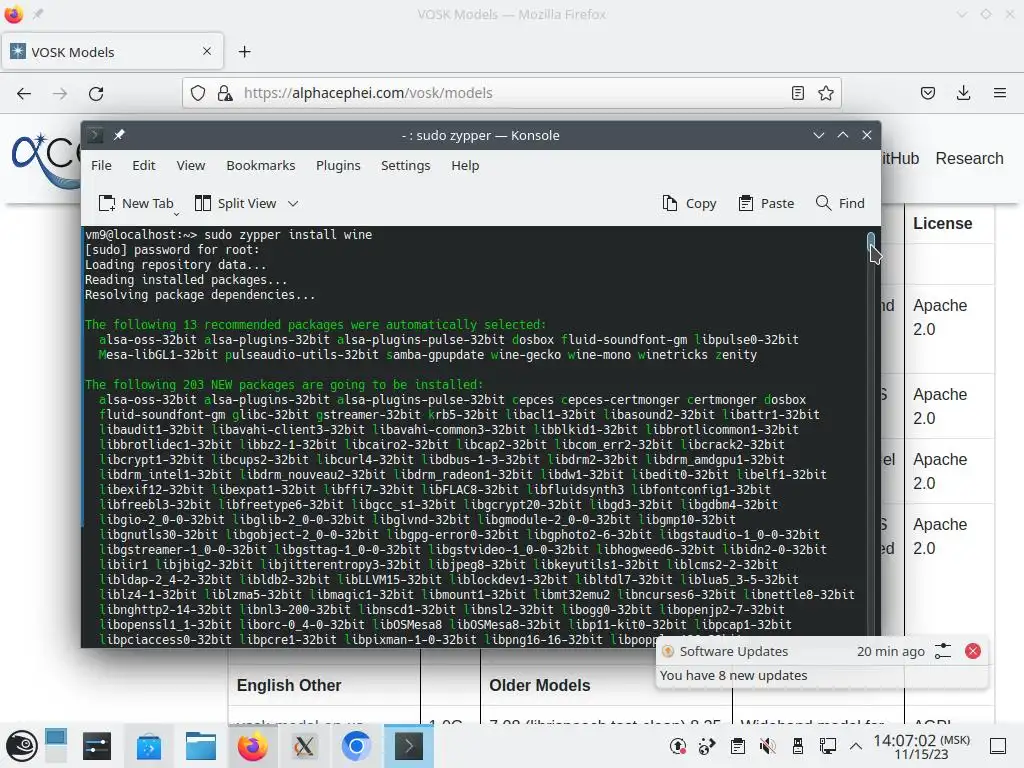The image size is (1024, 768).
Task: Open the Konsole Settings menu
Action: 406,165
